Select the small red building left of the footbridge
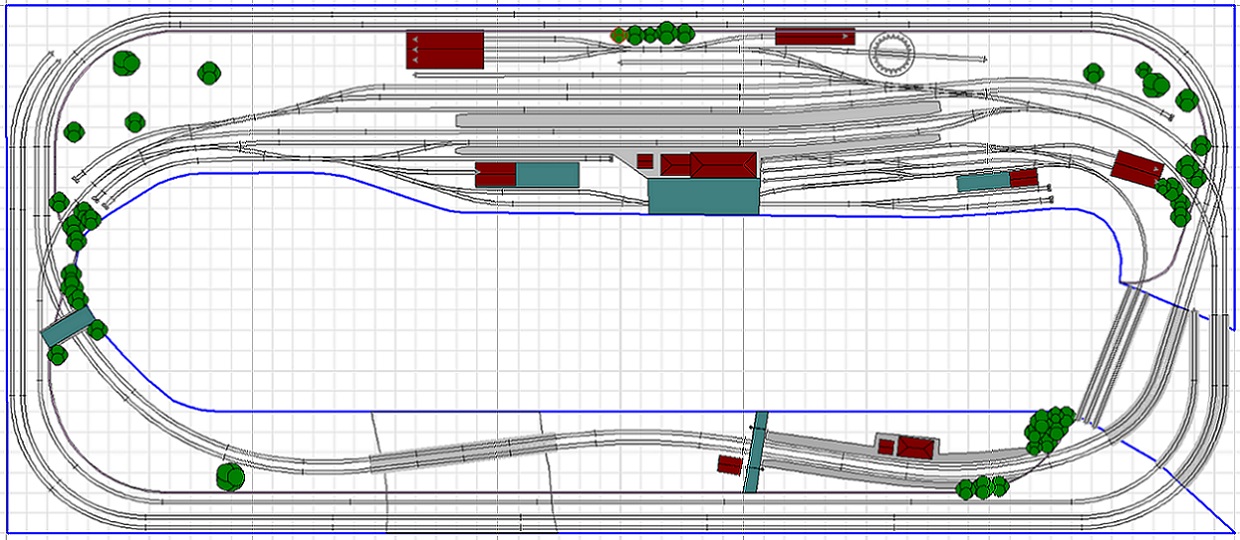This screenshot has height=540, width=1240. [730, 465]
